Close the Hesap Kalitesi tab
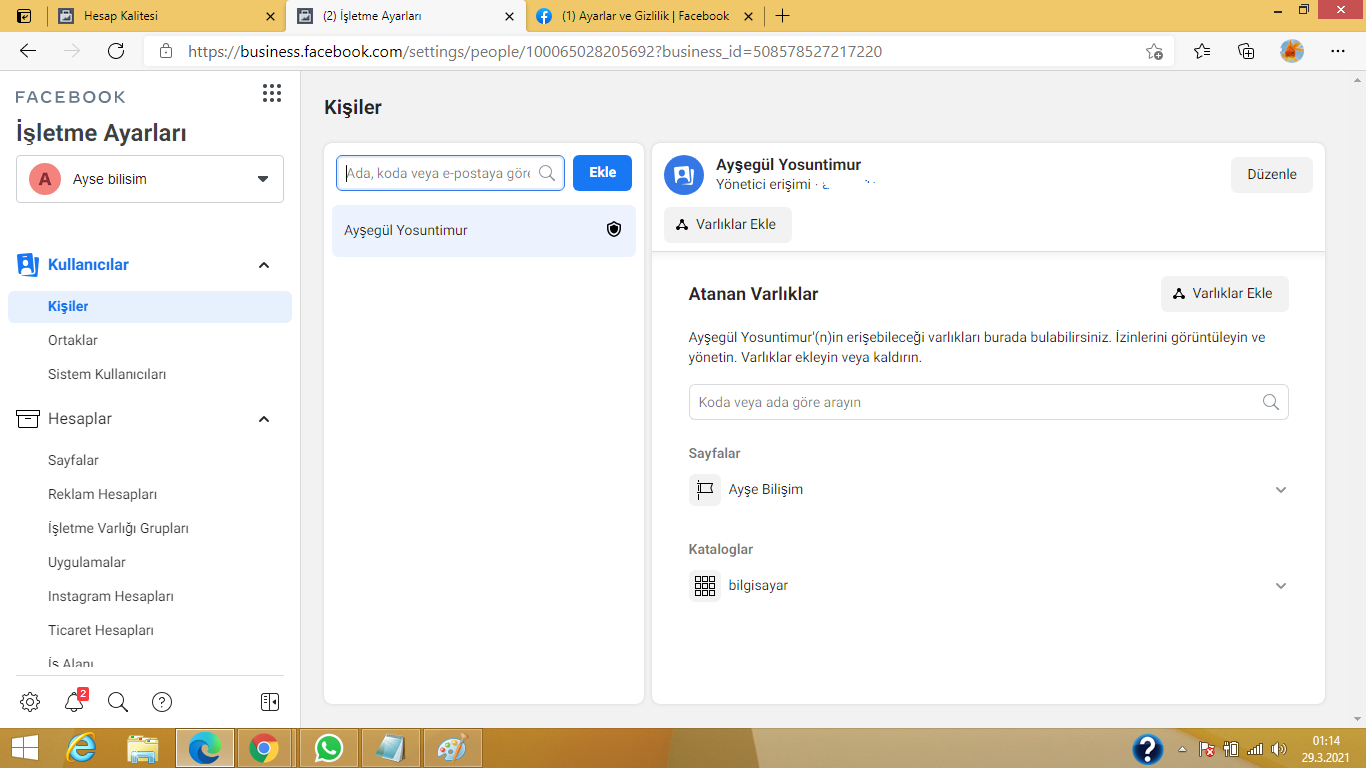The image size is (1366, 768). point(270,16)
